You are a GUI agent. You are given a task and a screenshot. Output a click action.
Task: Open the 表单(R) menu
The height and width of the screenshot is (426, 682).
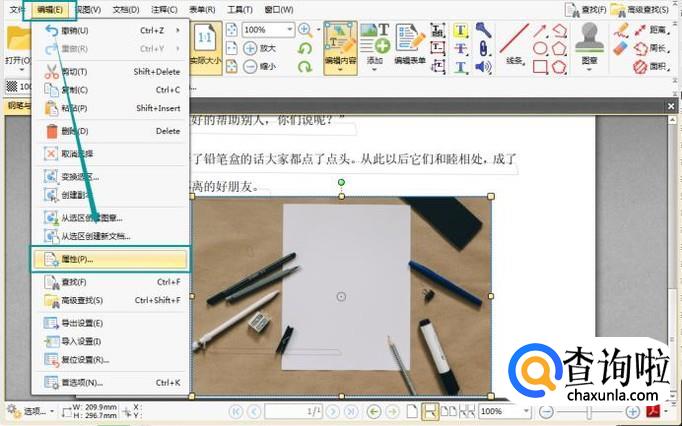[202, 9]
